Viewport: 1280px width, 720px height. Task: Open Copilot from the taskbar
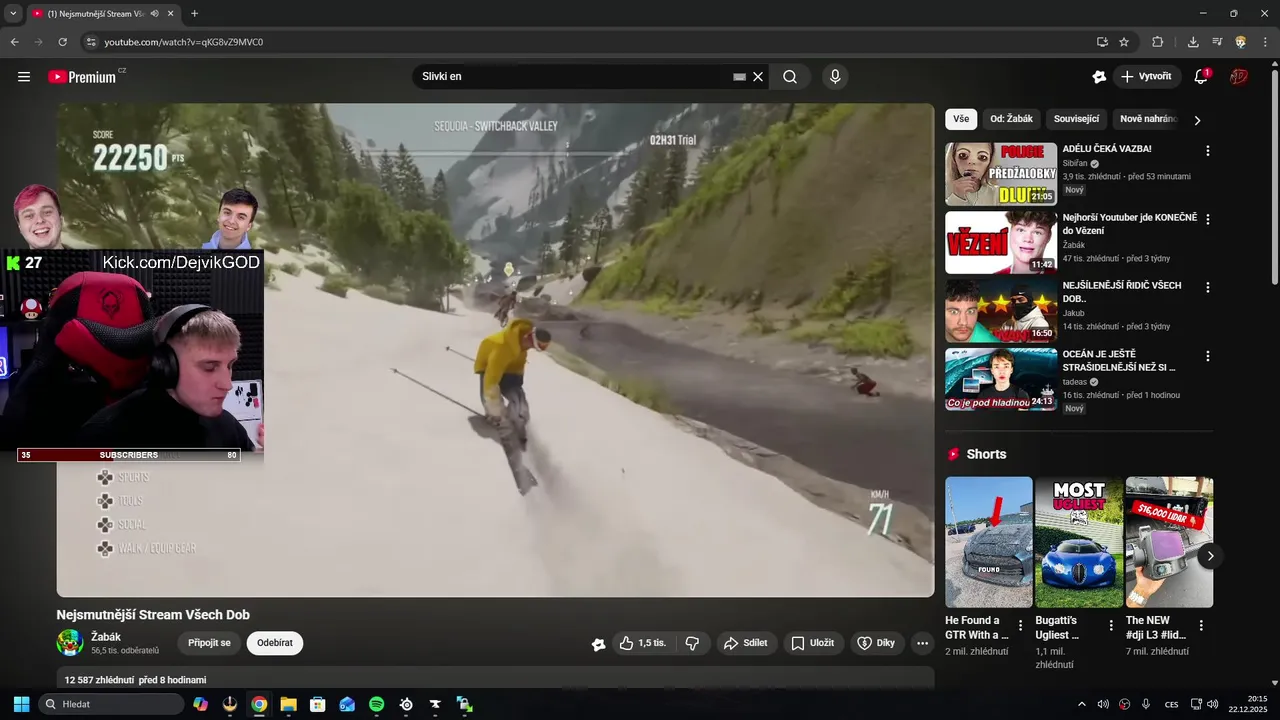point(200,704)
